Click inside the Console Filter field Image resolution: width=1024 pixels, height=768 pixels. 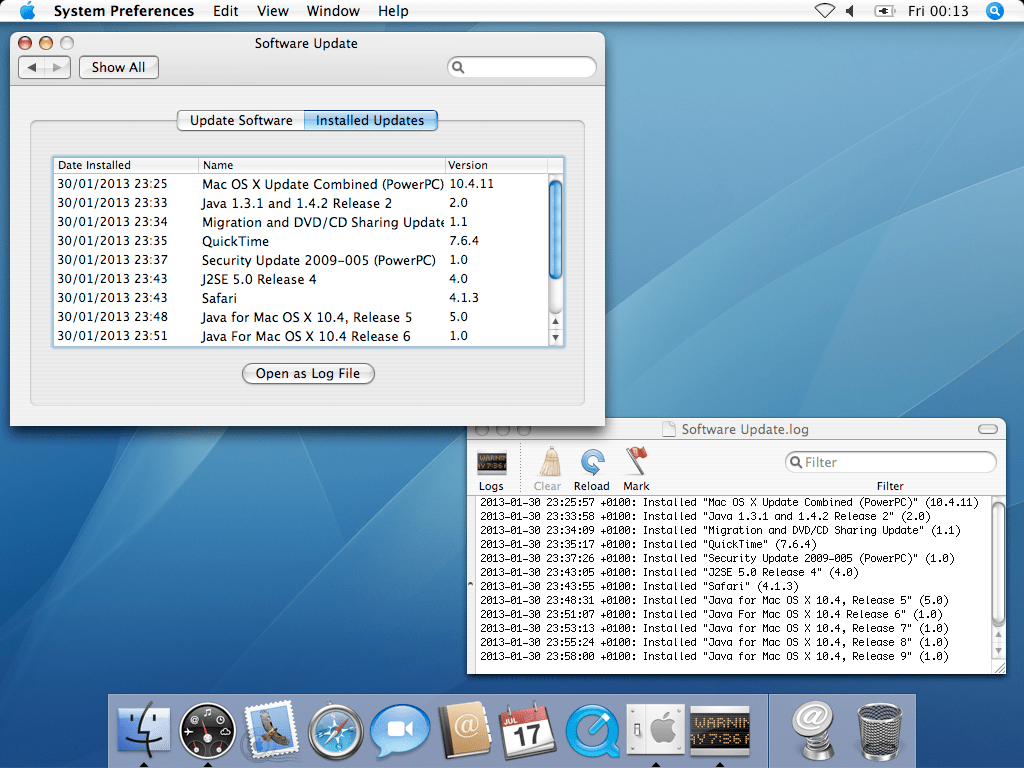(890, 462)
